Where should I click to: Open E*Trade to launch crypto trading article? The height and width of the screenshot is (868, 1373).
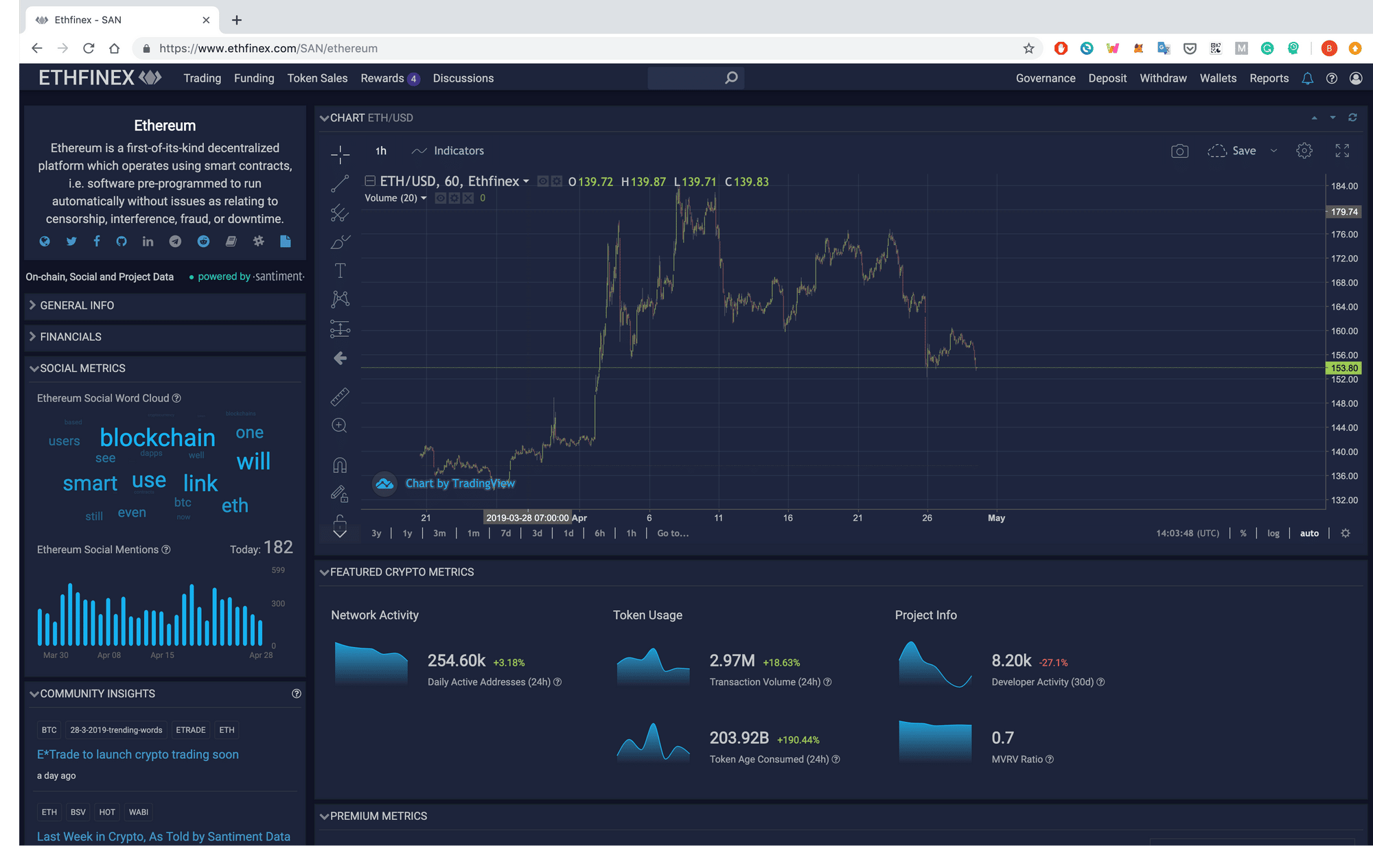(138, 755)
